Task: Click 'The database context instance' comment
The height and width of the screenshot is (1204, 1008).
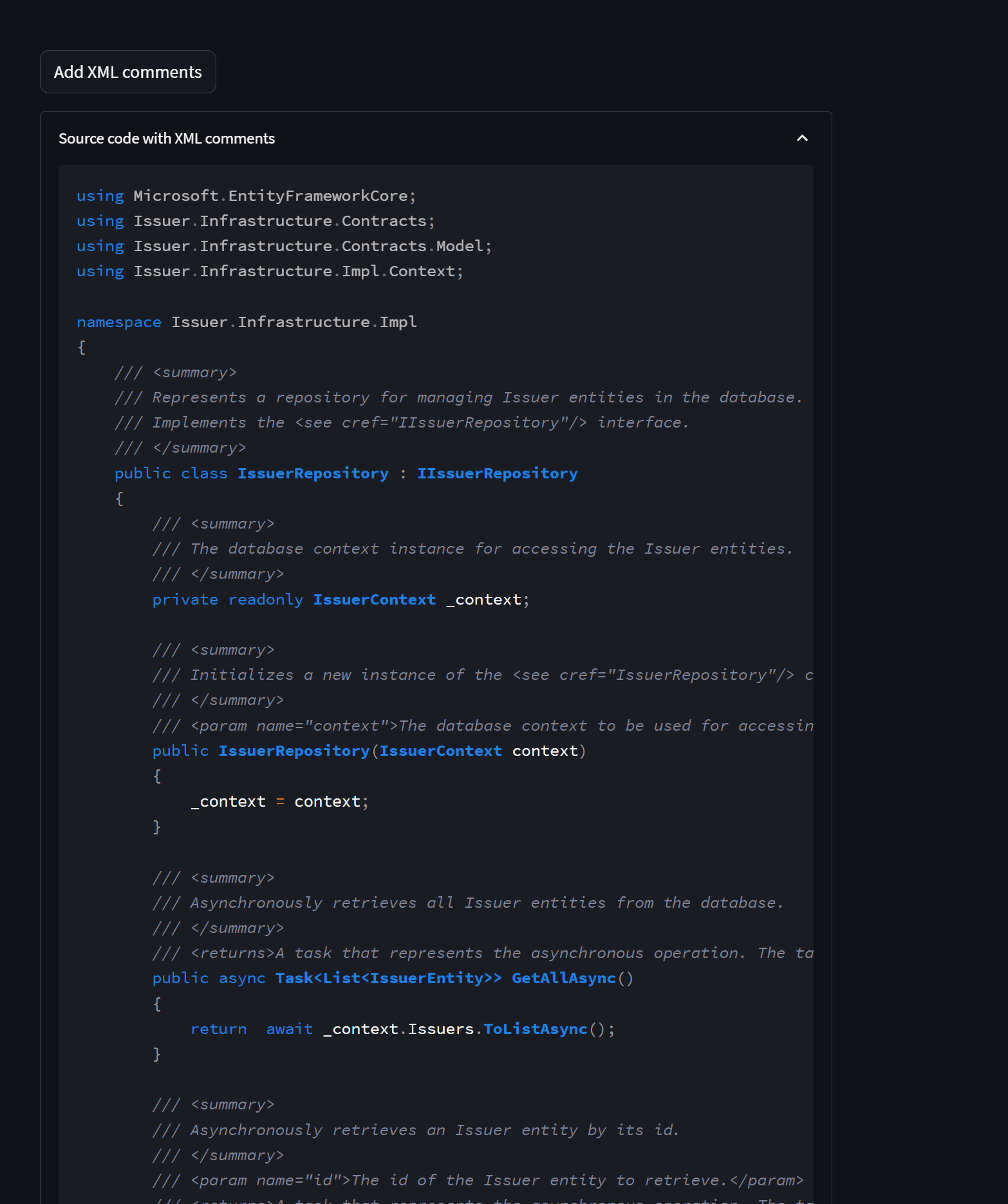Action: coord(473,549)
